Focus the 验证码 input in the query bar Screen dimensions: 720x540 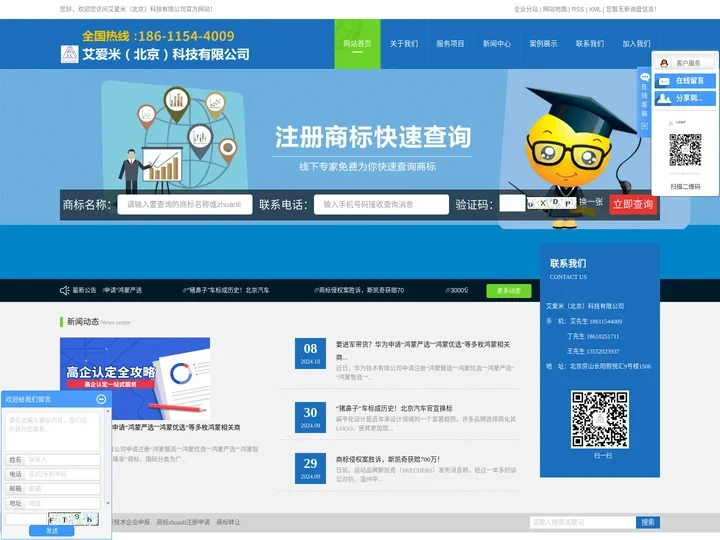click(x=512, y=203)
